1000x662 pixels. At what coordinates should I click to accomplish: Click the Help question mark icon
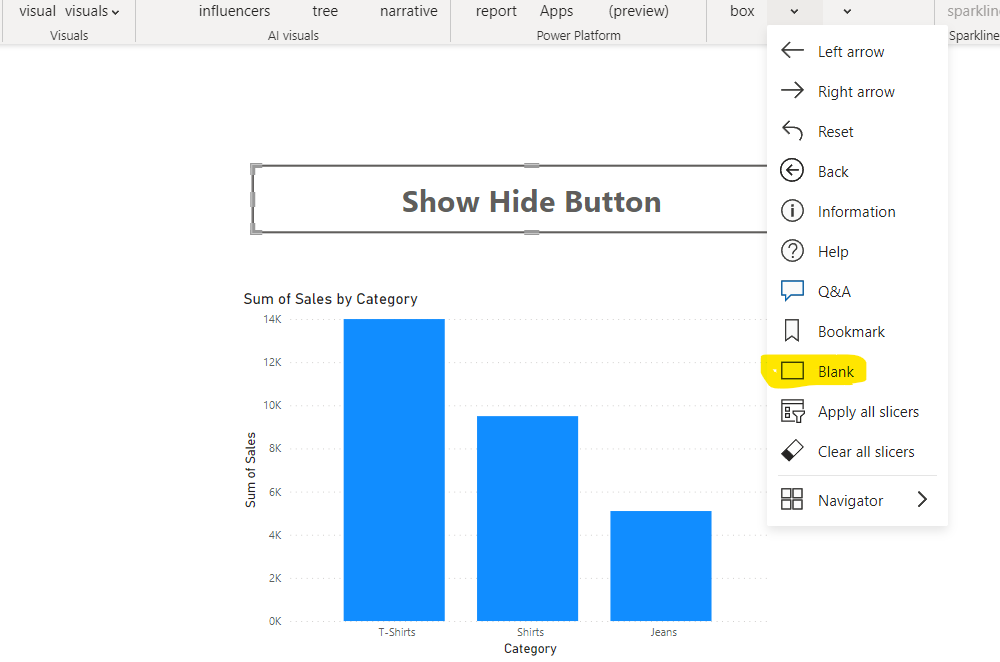pos(792,251)
